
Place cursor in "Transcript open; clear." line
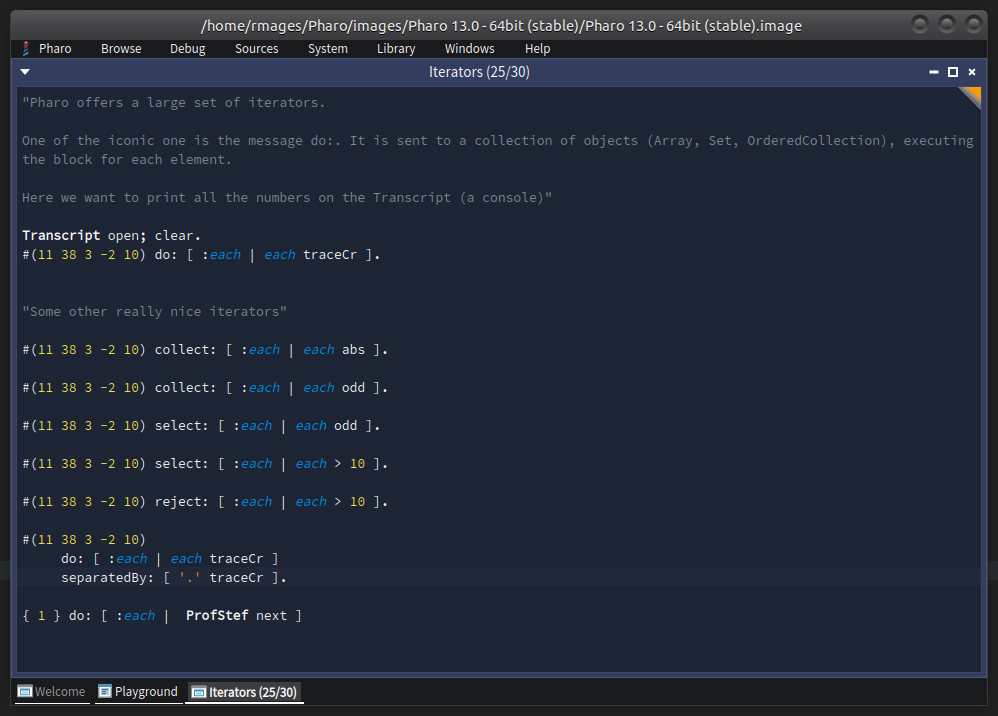pos(111,235)
